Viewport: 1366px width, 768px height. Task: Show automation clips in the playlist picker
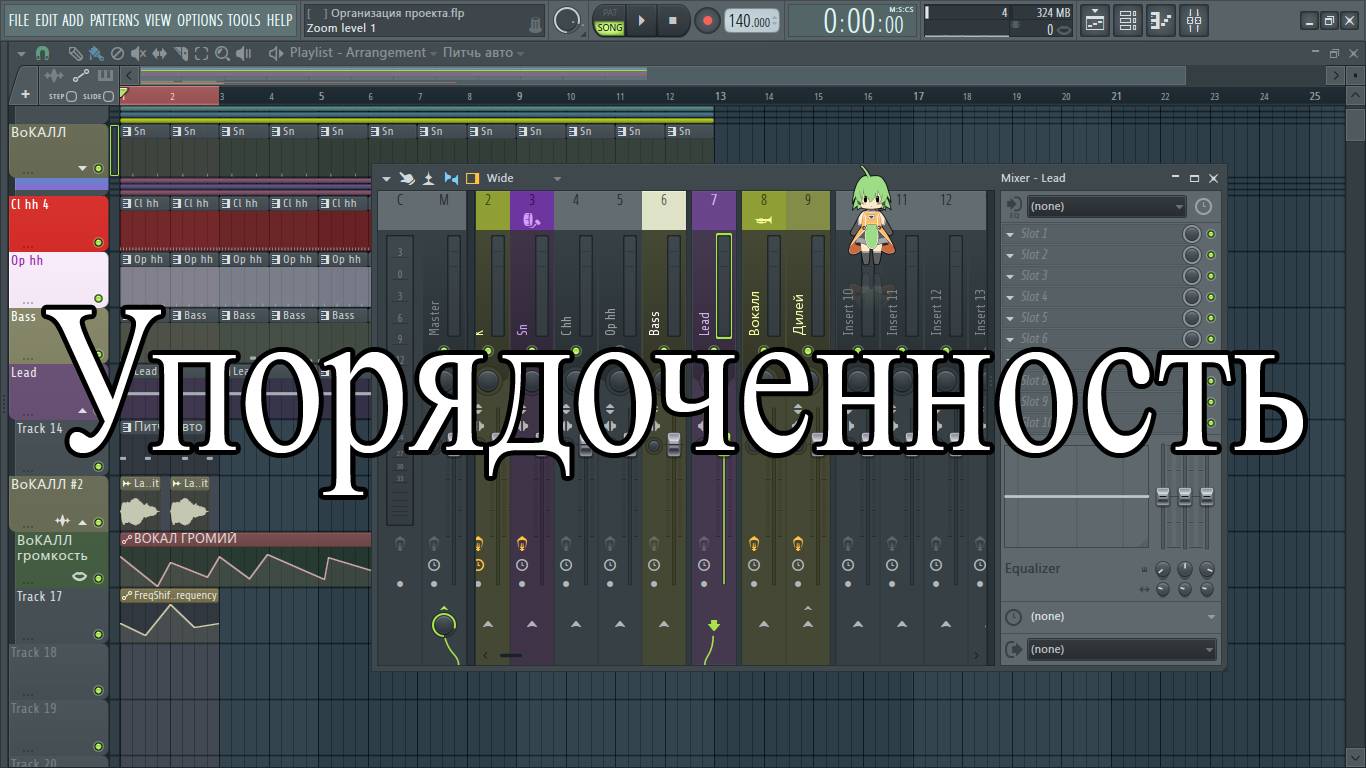80,75
